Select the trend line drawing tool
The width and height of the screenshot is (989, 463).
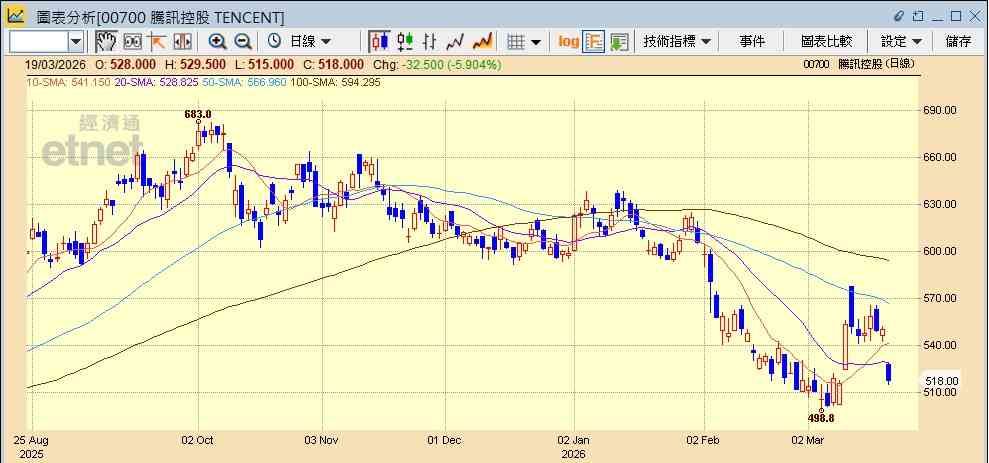156,42
